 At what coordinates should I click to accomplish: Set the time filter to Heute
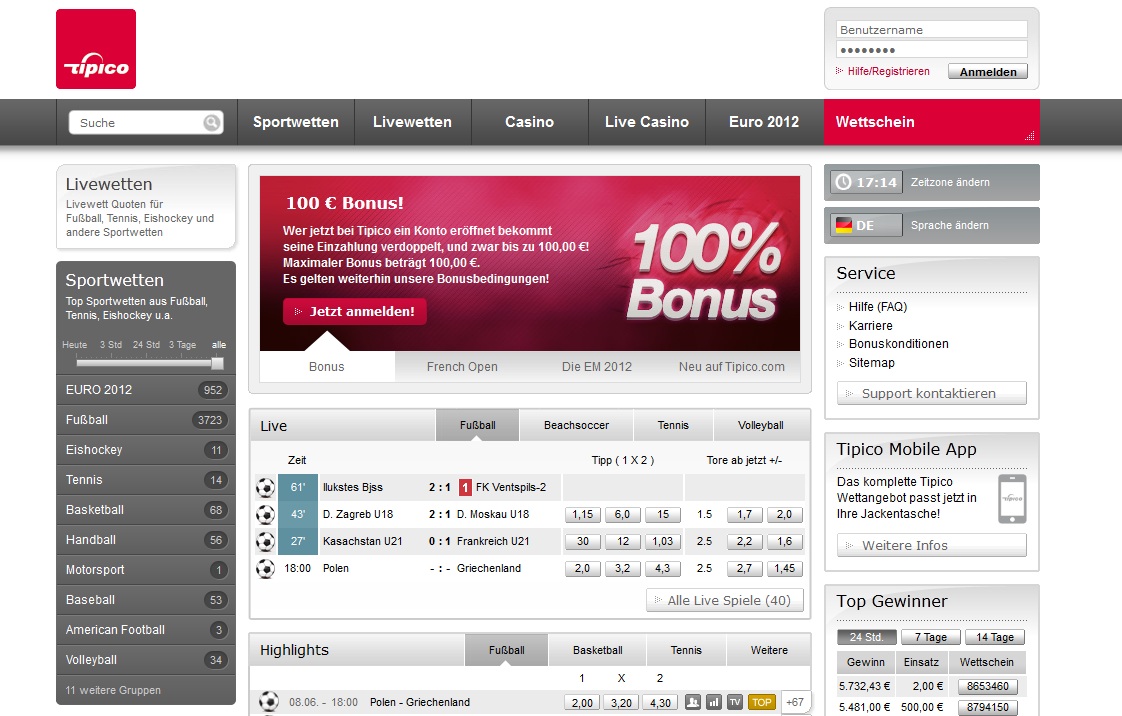74,345
